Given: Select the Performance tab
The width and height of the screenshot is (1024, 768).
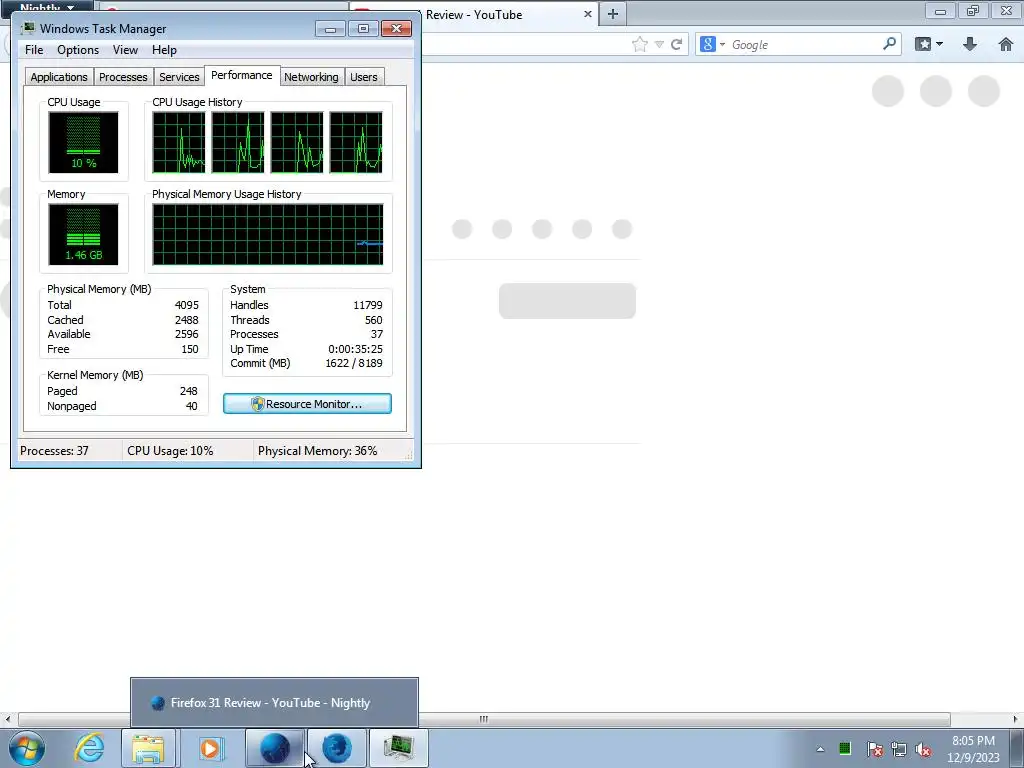Looking at the screenshot, I should [242, 75].
